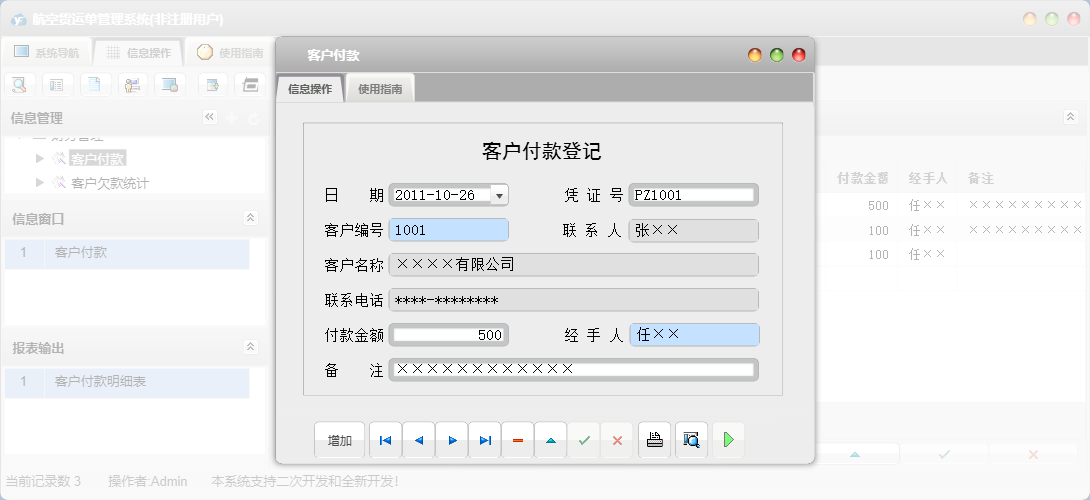The image size is (1090, 500).
Task: Click the 客户名称 field ××××有限公司
Action: (x=574, y=265)
